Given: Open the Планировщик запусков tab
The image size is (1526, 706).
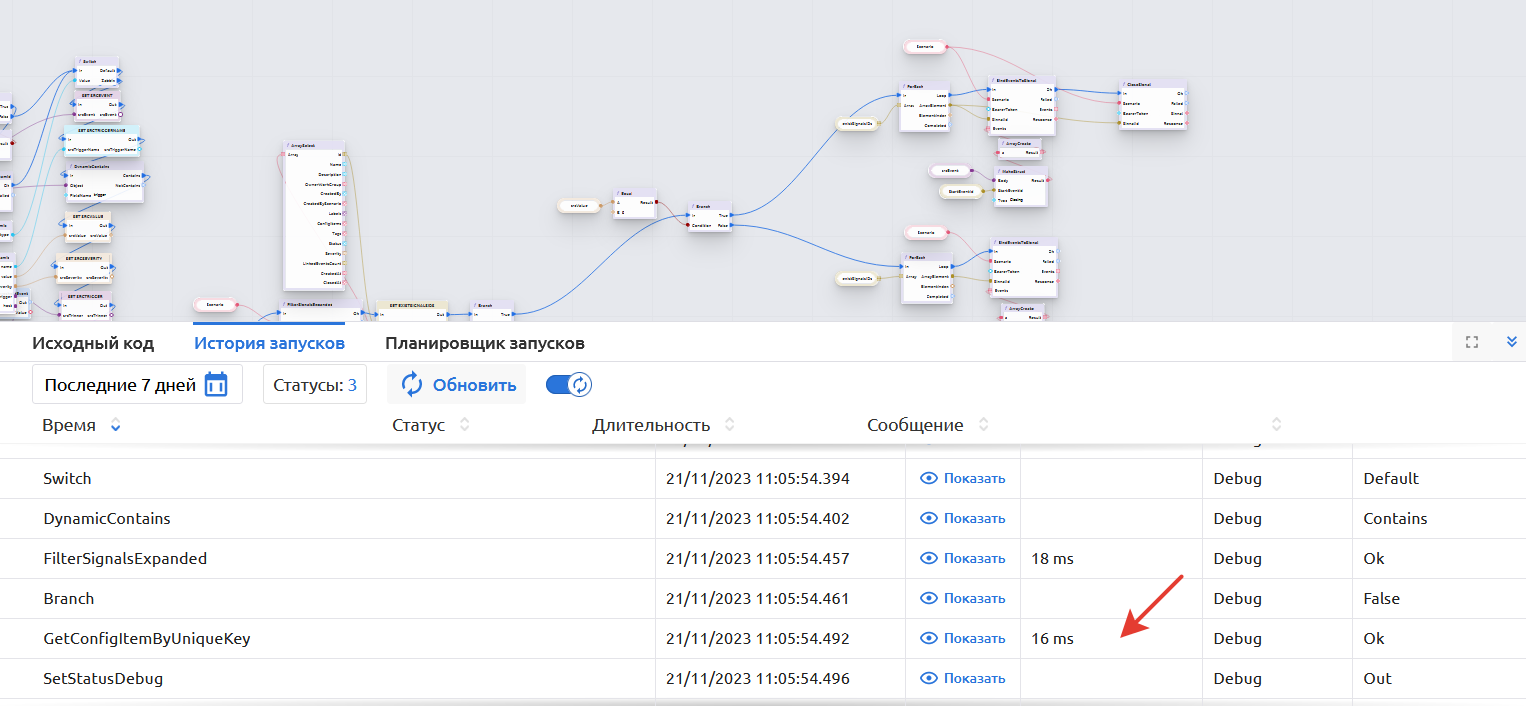Looking at the screenshot, I should (x=484, y=344).
